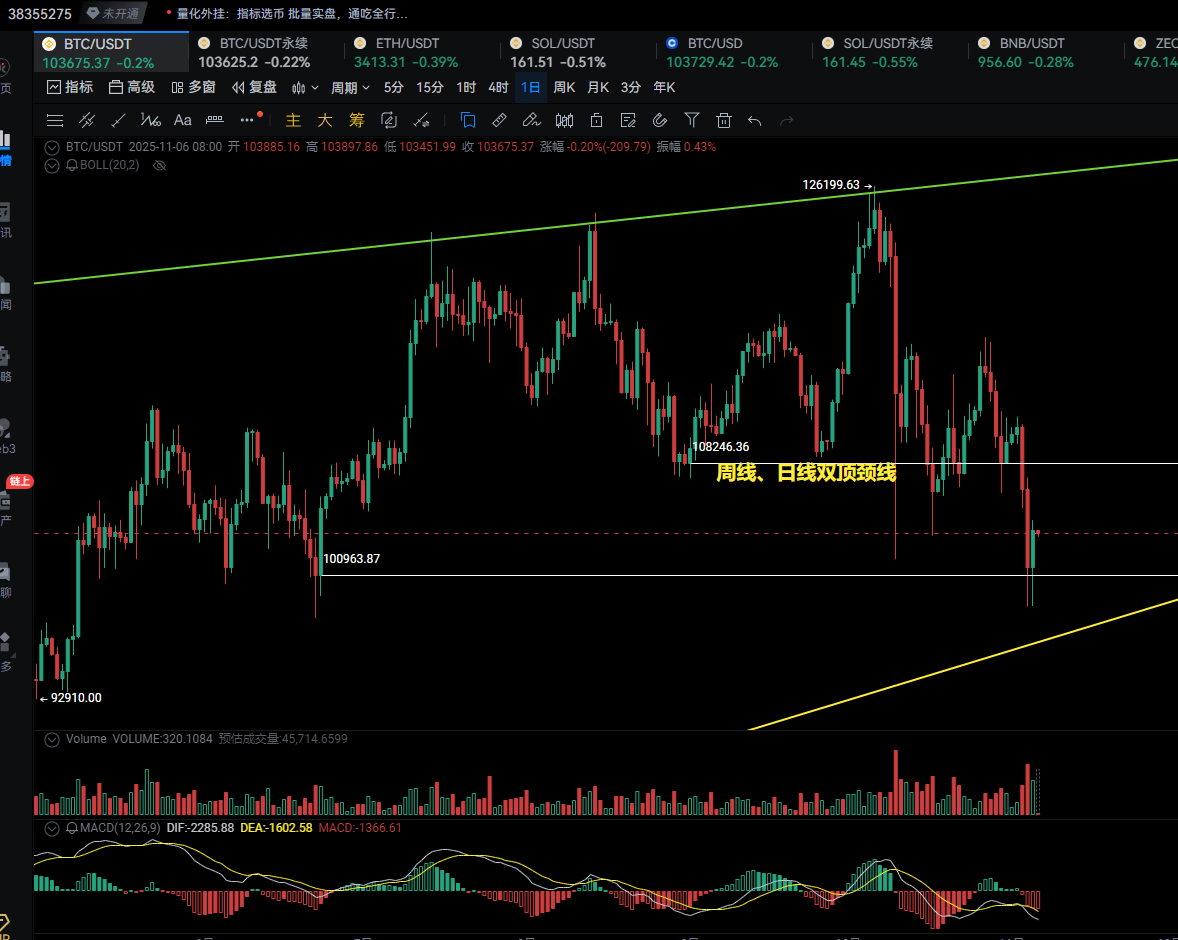The height and width of the screenshot is (940, 1178).
Task: Click the undo arrow icon
Action: (755, 121)
